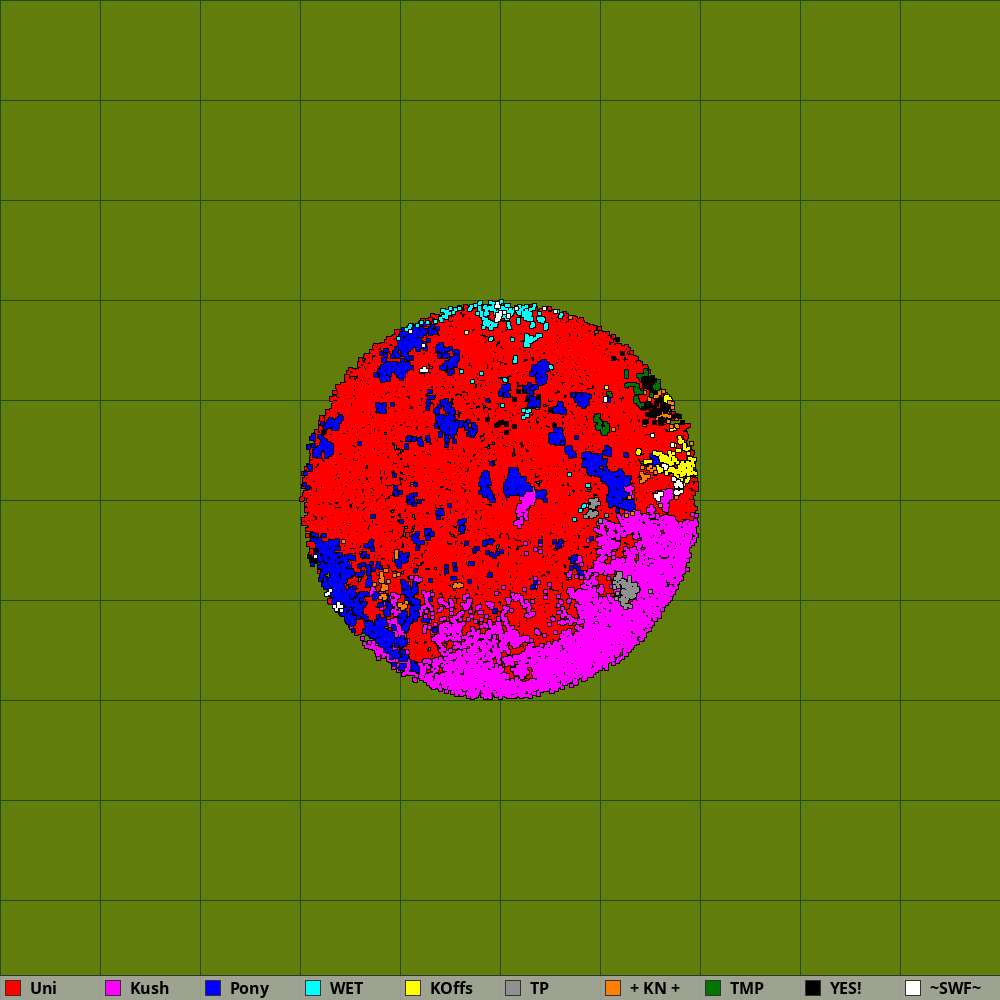Select the yellow KOffs color swatch
This screenshot has height=1000, width=1000.
tap(413, 988)
